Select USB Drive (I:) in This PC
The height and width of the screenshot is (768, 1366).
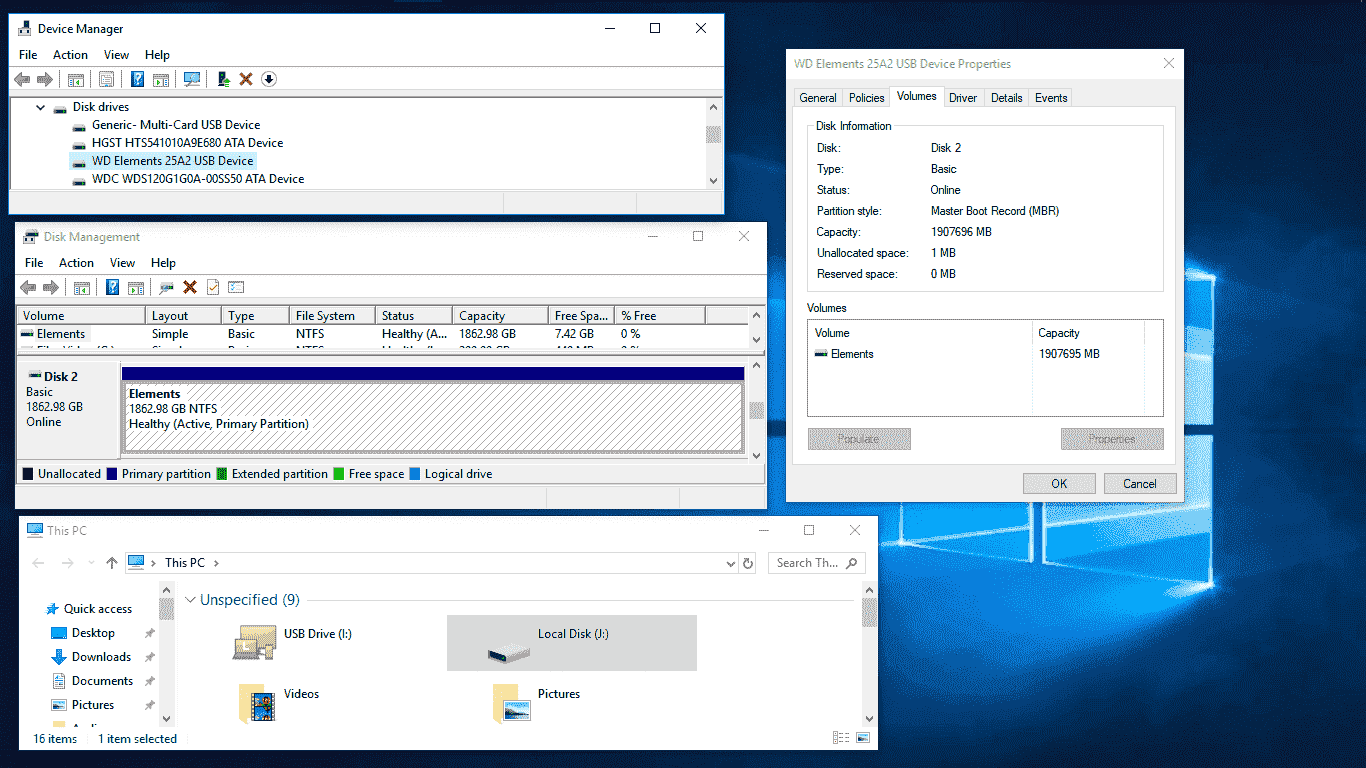click(x=317, y=642)
